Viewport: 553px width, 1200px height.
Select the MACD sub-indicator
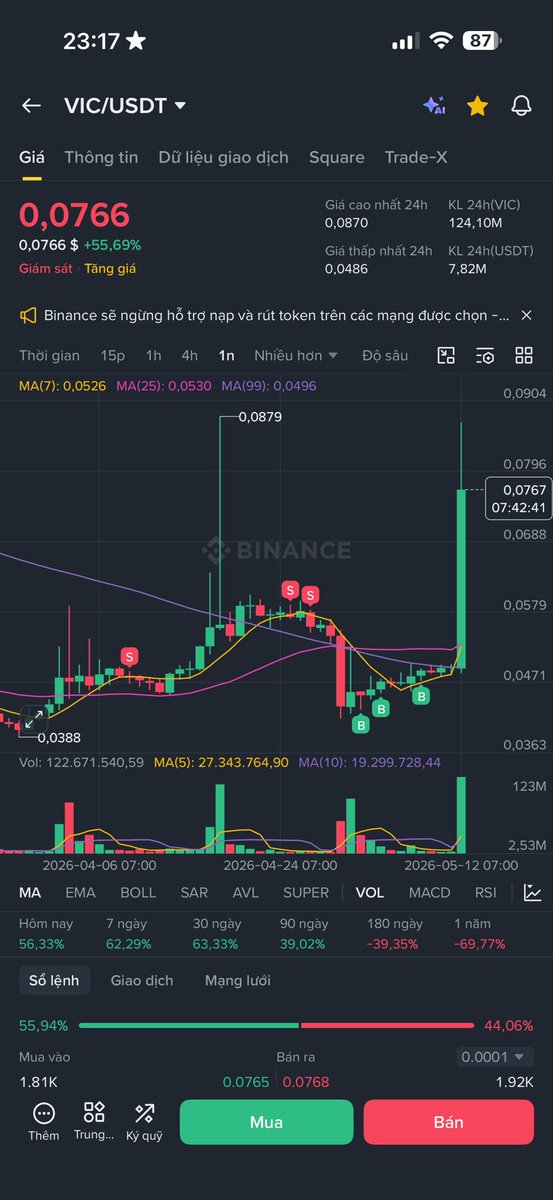coord(430,892)
